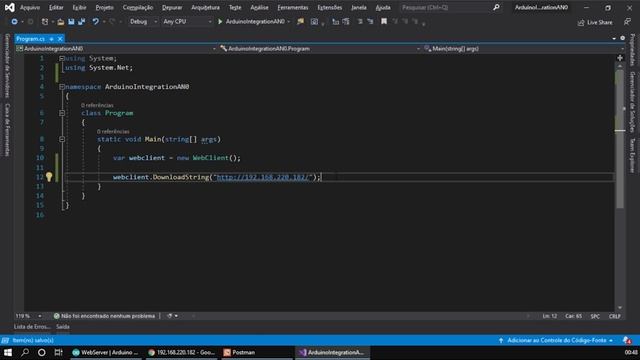Image resolution: width=640 pixels, height=360 pixels.
Task: Start debugging with the green play icon
Action: click(220, 22)
